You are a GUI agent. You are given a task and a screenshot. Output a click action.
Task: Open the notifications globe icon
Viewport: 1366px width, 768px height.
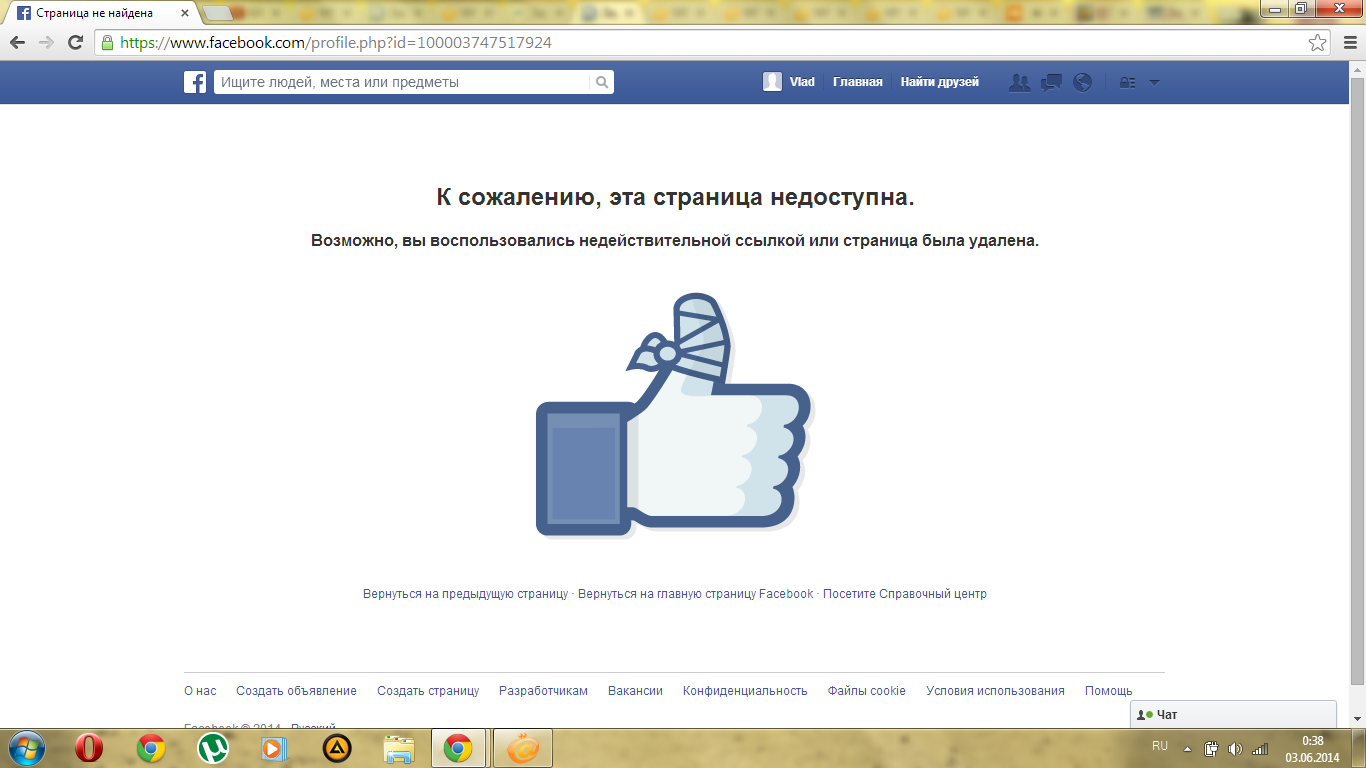[1082, 83]
